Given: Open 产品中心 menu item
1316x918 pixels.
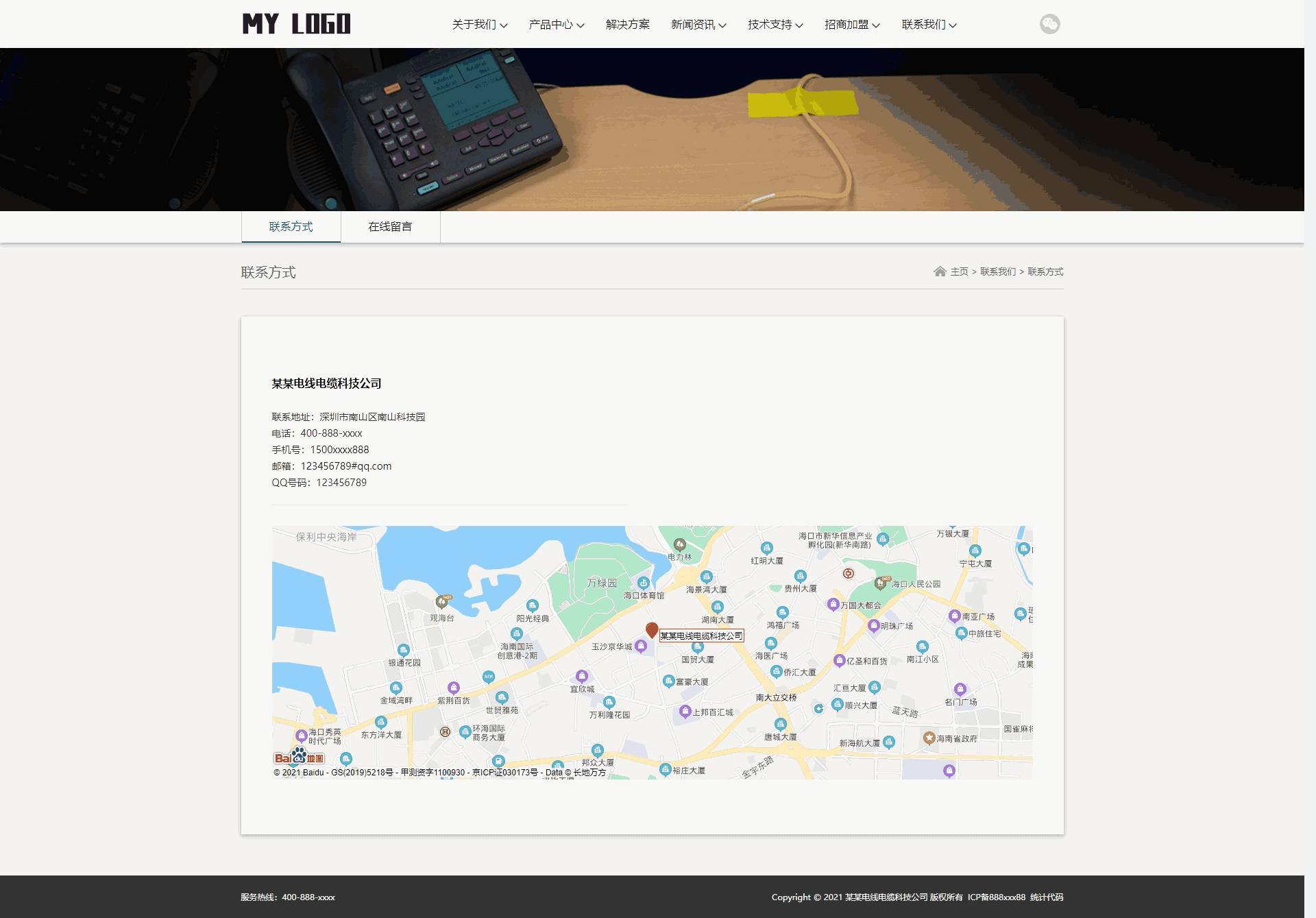Looking at the screenshot, I should pyautogui.click(x=550, y=25).
